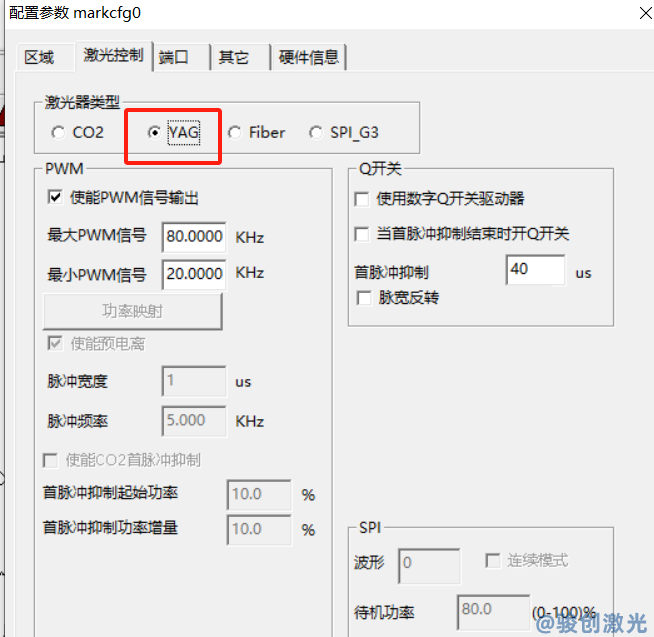Viewport: 654px width, 637px height.
Task: Click the 首脉冲抑制起始功率 input field
Action: click(x=259, y=494)
